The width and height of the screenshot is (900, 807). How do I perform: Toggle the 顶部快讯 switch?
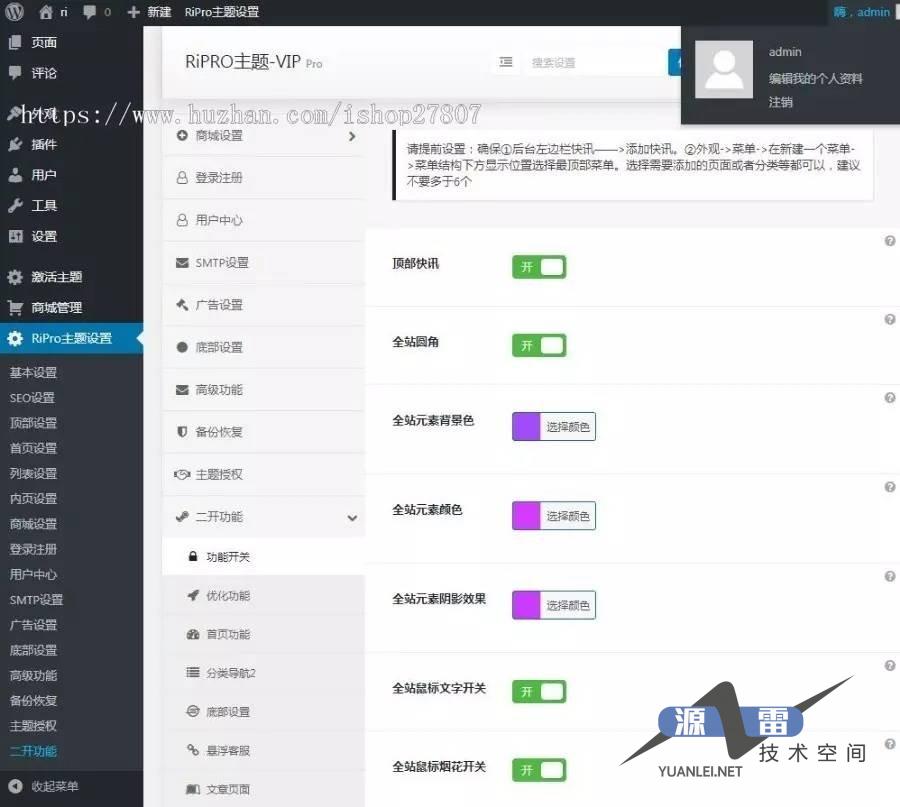tap(539, 267)
